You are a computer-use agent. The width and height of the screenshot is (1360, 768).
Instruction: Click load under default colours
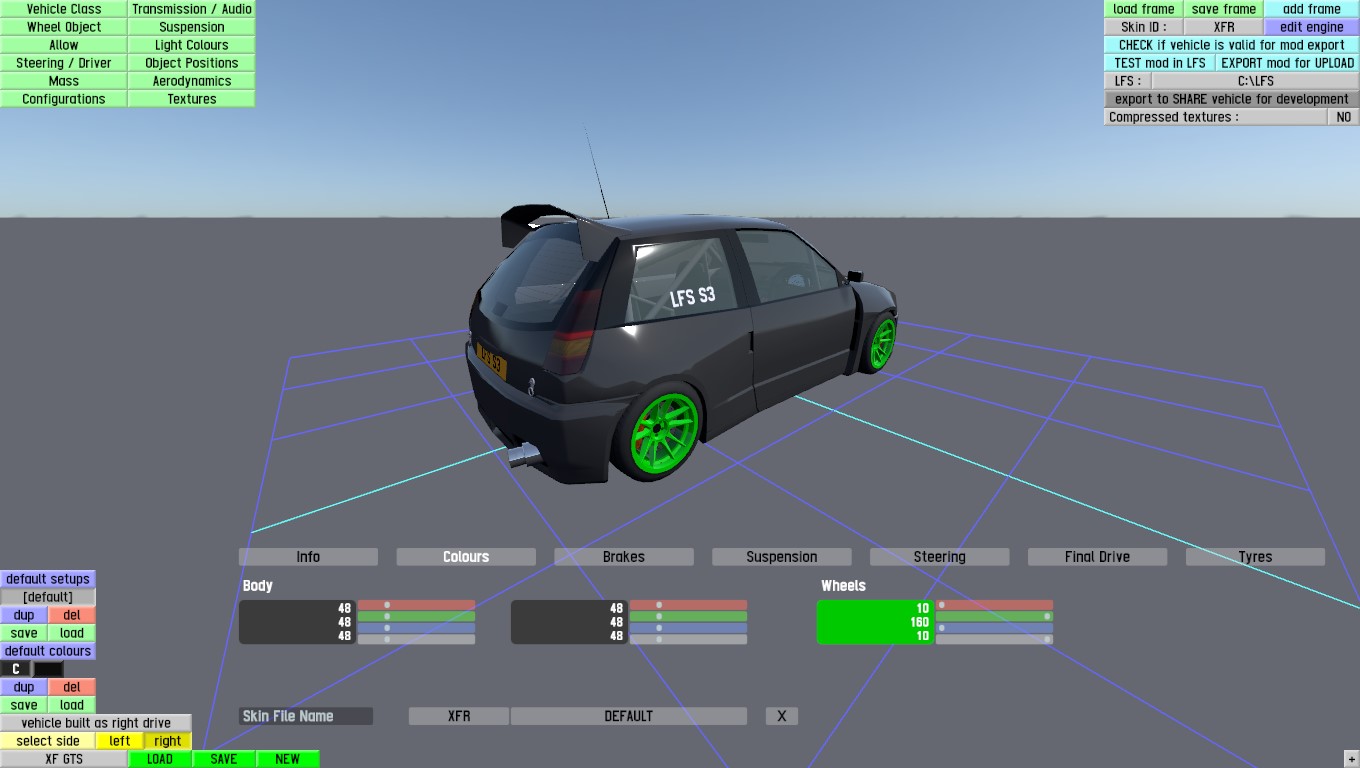[72, 705]
